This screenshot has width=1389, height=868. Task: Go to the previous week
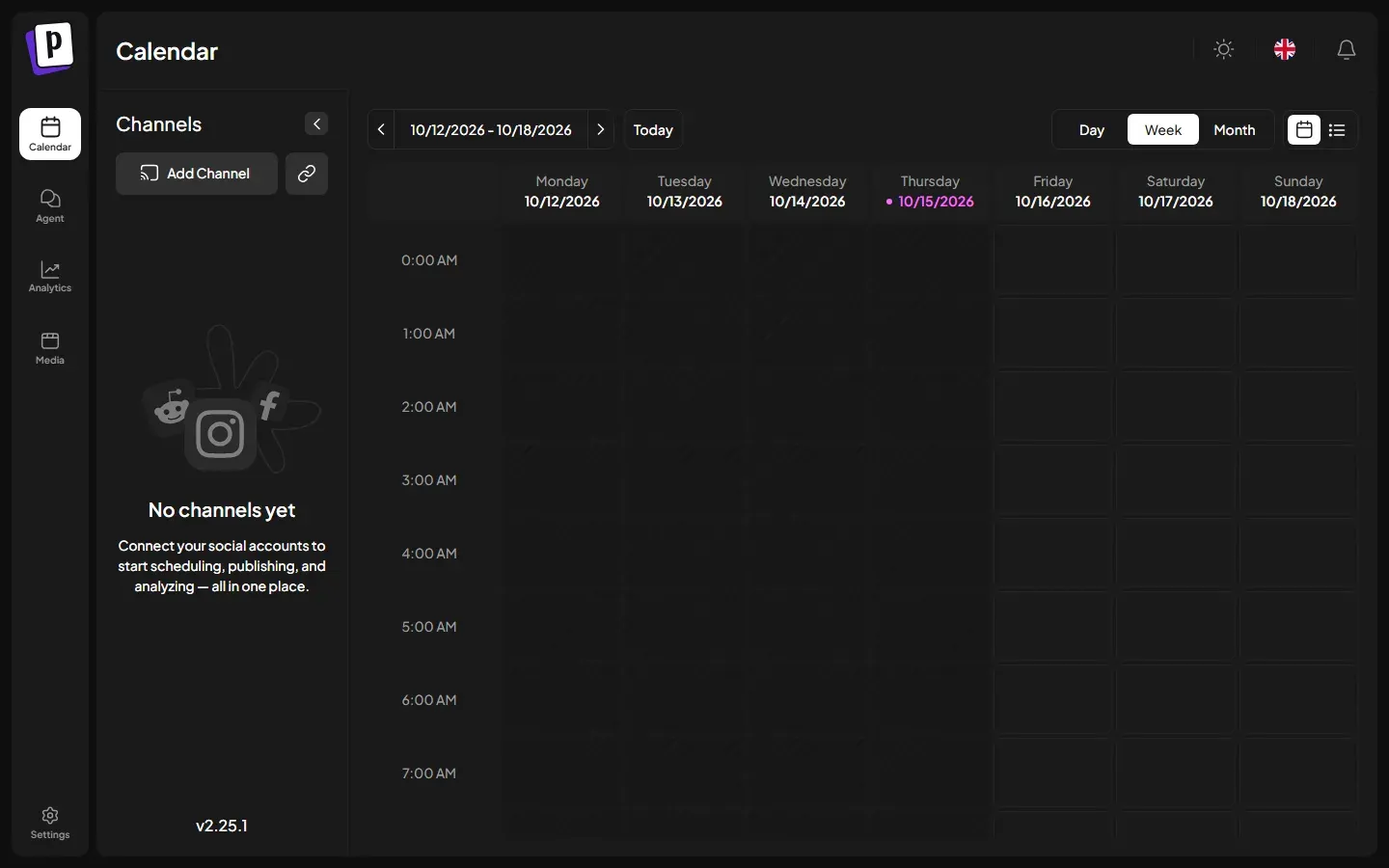[x=381, y=129]
